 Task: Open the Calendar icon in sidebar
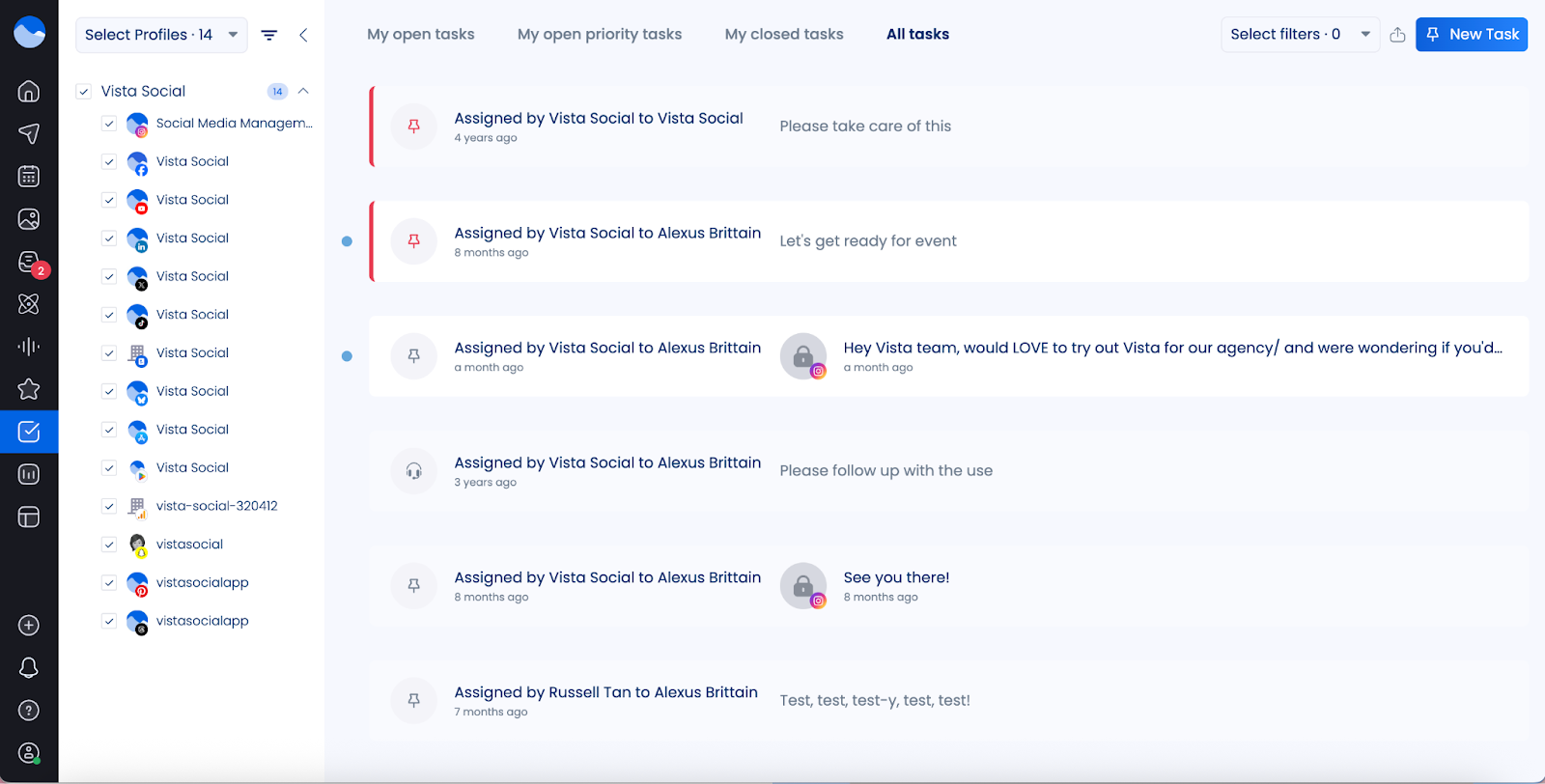click(29, 176)
